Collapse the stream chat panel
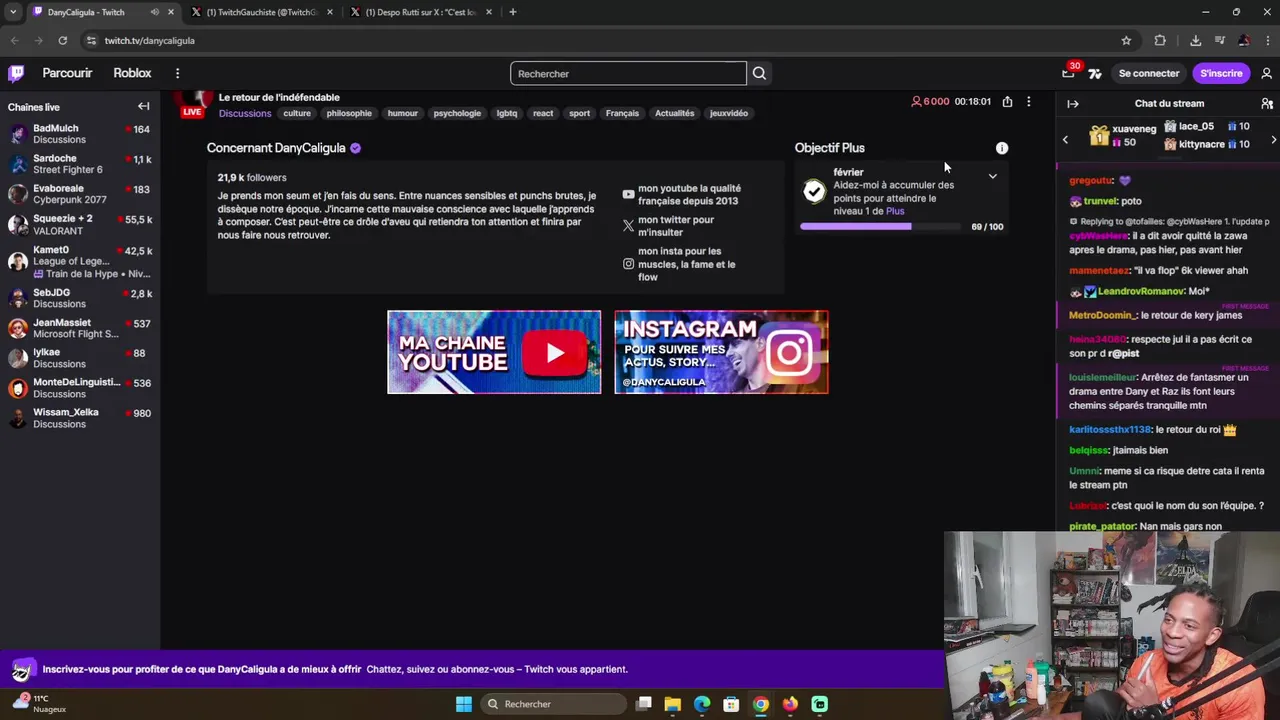The height and width of the screenshot is (720, 1280). [1072, 103]
